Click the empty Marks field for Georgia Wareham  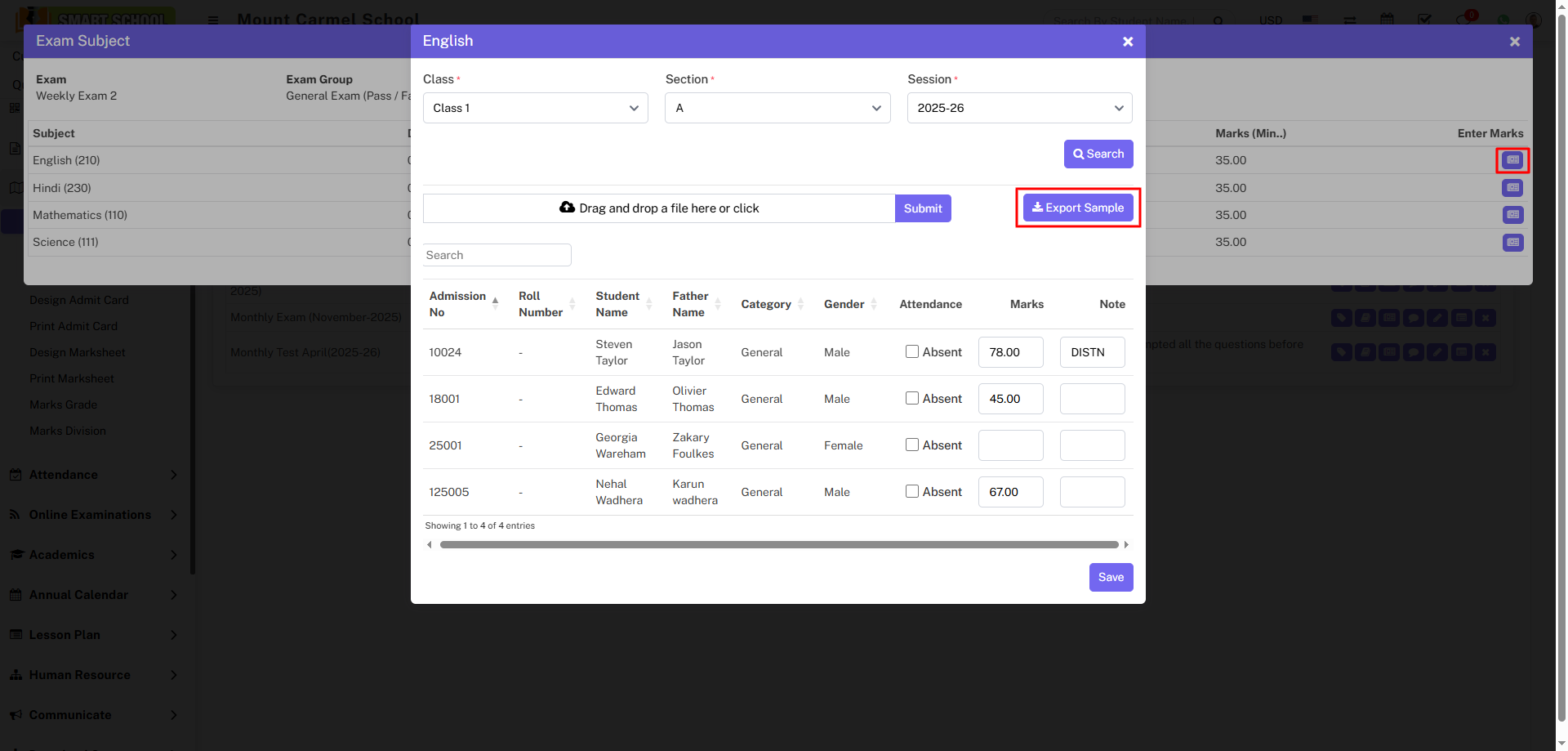coord(1010,445)
